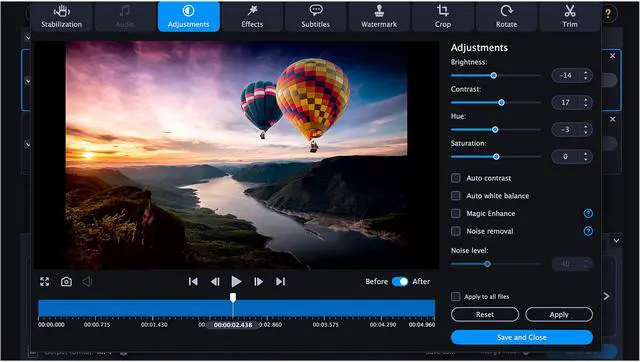Open the Rotate tab
The width and height of the screenshot is (640, 362).
[x=507, y=17]
